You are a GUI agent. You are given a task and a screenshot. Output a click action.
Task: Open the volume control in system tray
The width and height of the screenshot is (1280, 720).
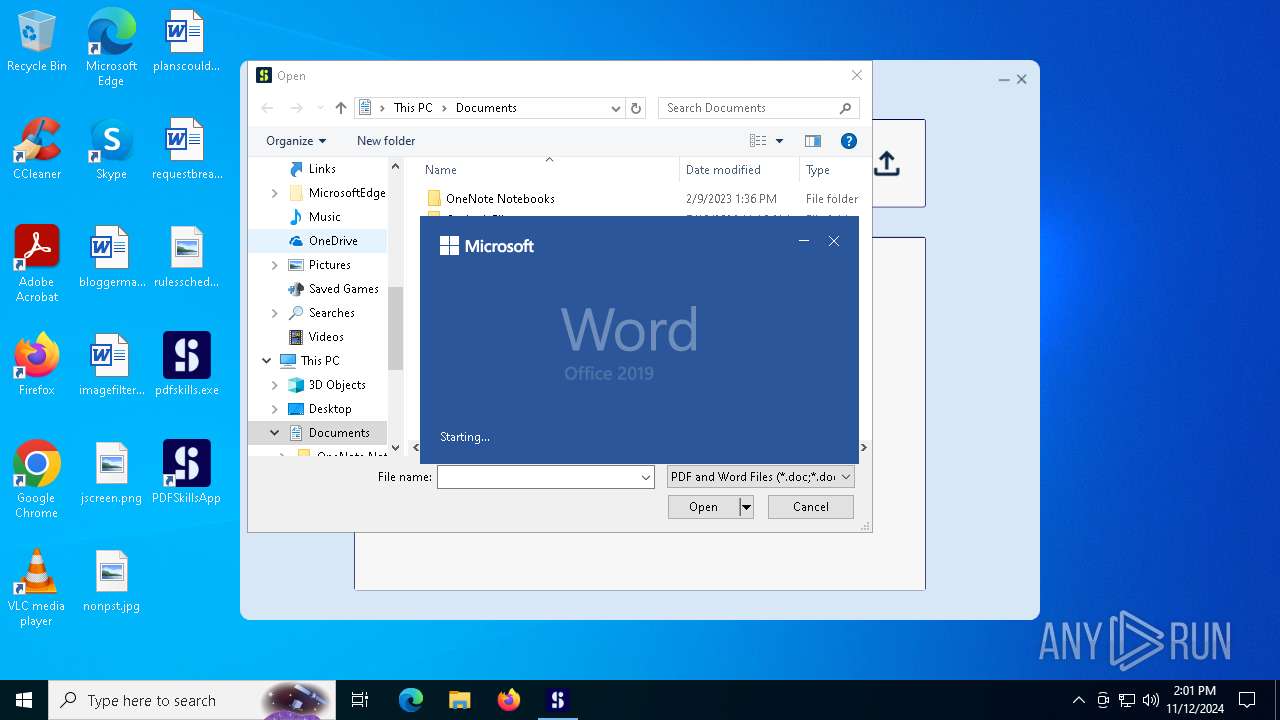[1150, 700]
